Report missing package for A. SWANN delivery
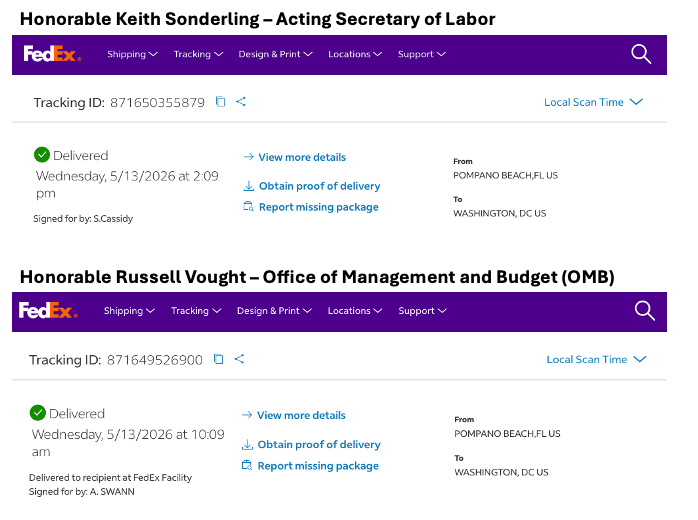The width and height of the screenshot is (698, 520). pyautogui.click(x=318, y=466)
